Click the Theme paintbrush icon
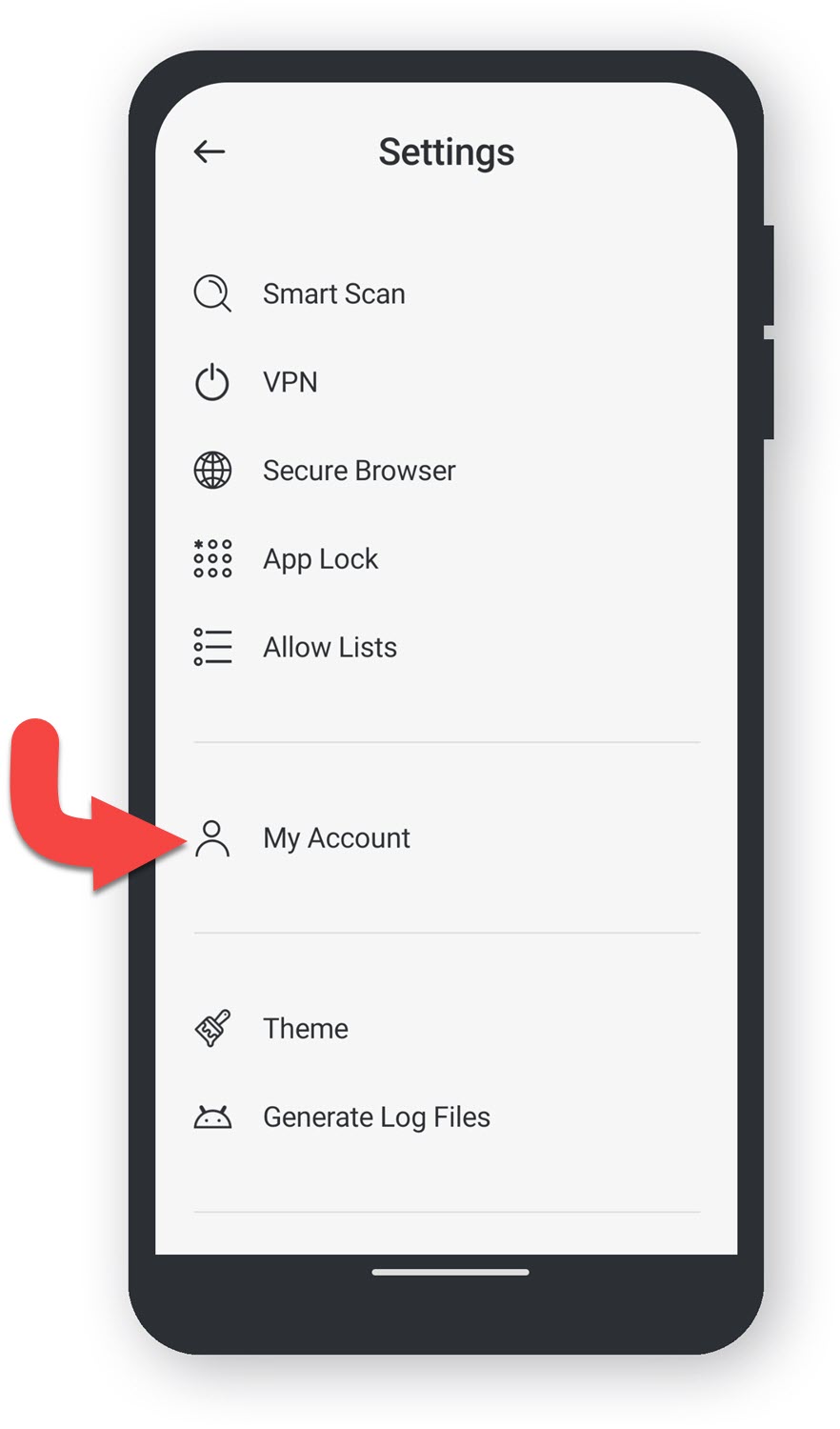Screen dimensions: 840x1429 (x=212, y=1029)
